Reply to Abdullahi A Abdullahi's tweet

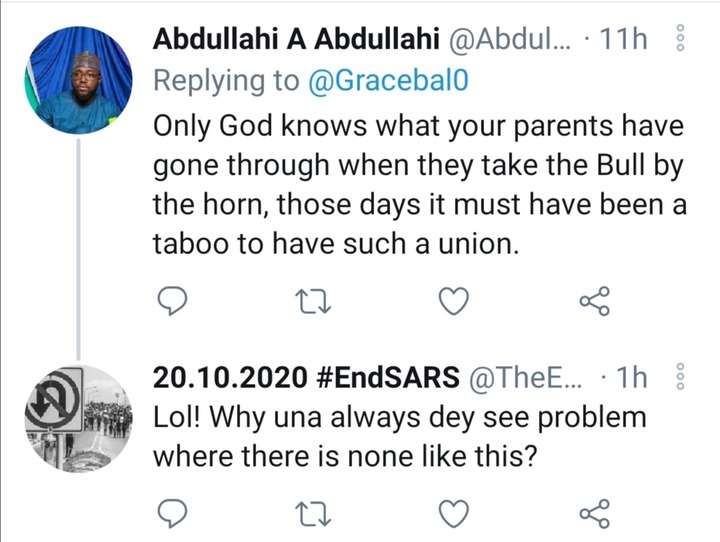[x=172, y=301]
